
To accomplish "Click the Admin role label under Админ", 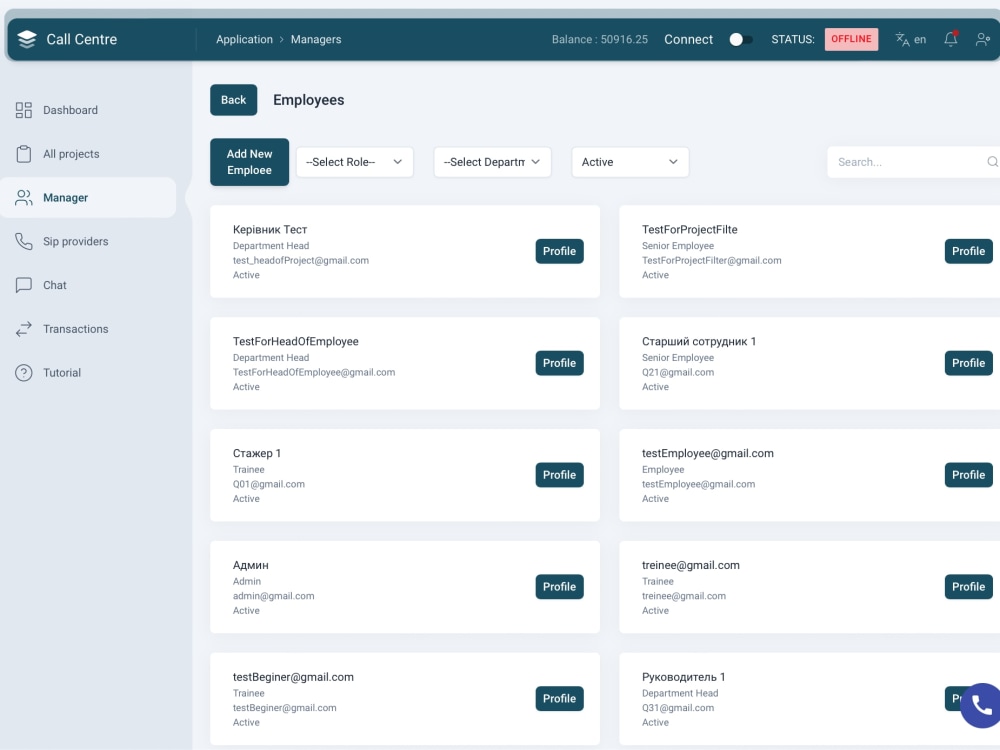I will [x=247, y=581].
